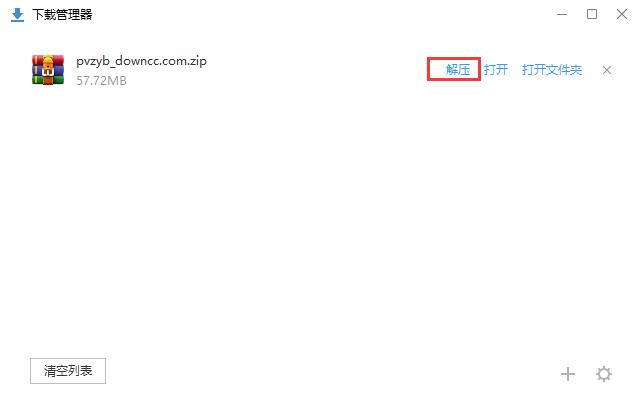Click the blue download arrow icon in title bar
This screenshot has height=402, width=641.
17,15
